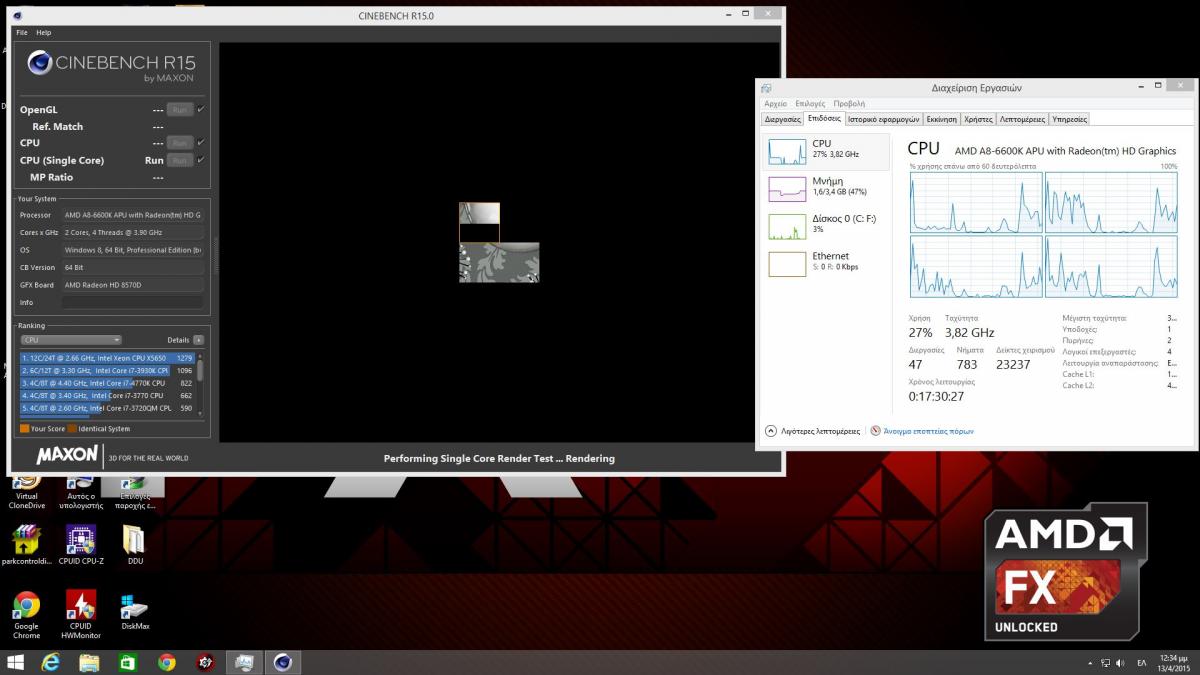This screenshot has height=675, width=1200.
Task: Toggle the CPU (Single Core) checkmark
Action: (x=201, y=160)
